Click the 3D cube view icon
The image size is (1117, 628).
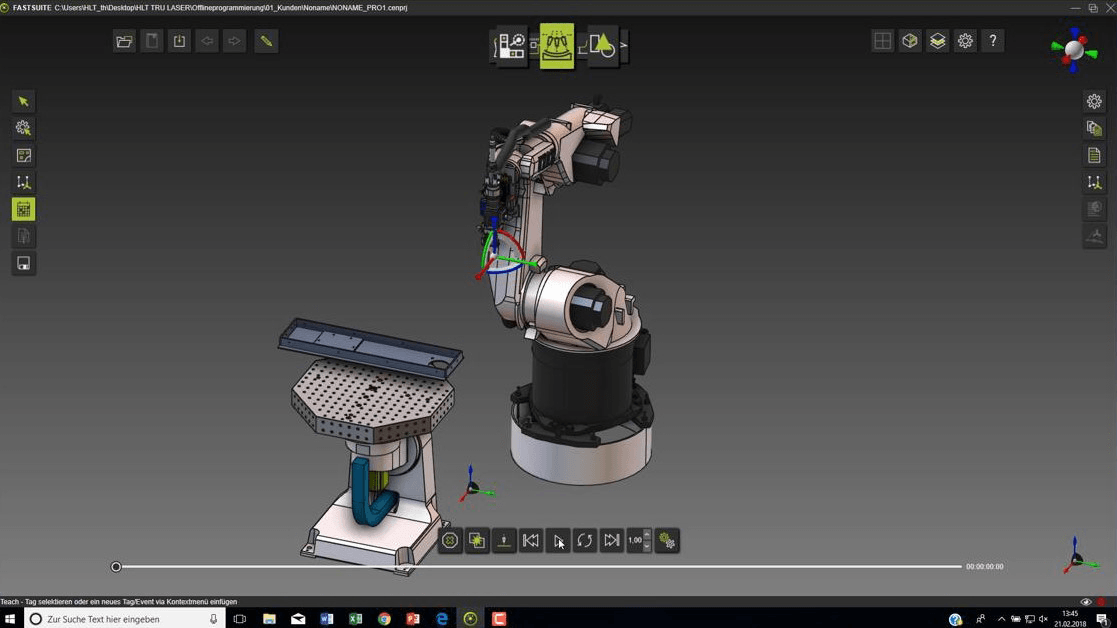tap(910, 41)
